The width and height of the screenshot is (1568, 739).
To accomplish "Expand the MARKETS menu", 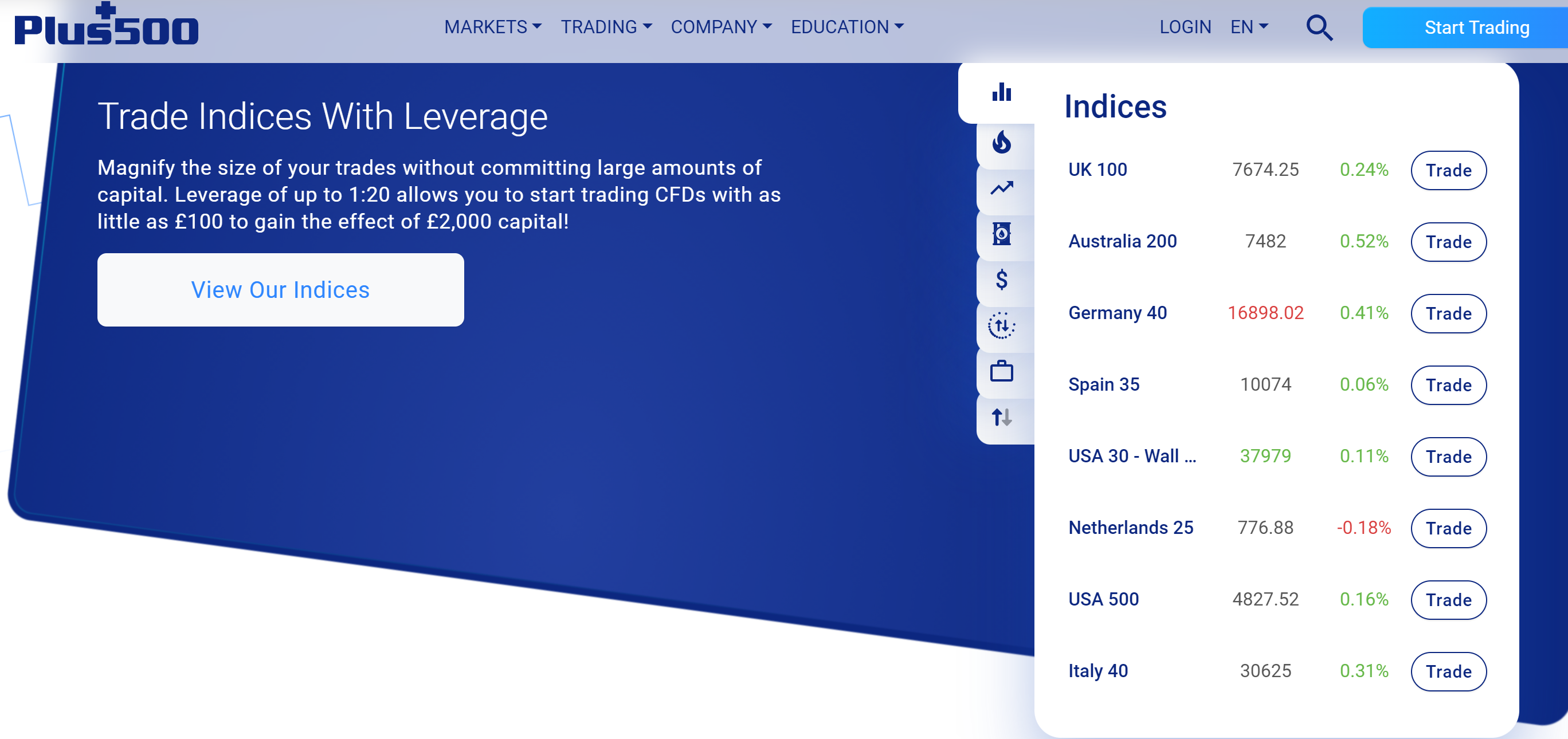I will click(492, 27).
